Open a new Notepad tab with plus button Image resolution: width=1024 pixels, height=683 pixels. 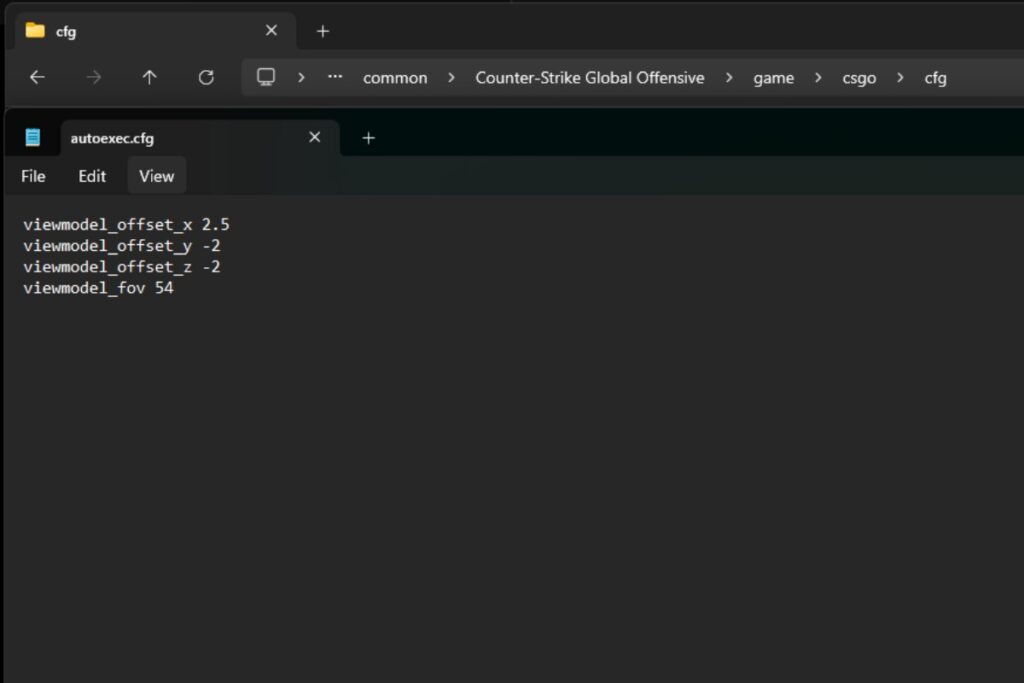click(369, 138)
